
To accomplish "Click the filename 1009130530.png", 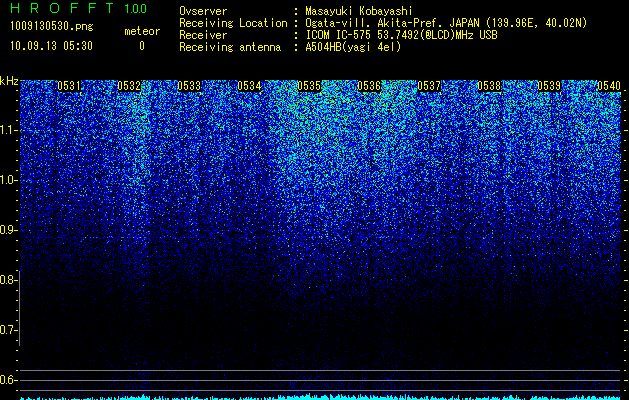I will pyautogui.click(x=52, y=27).
